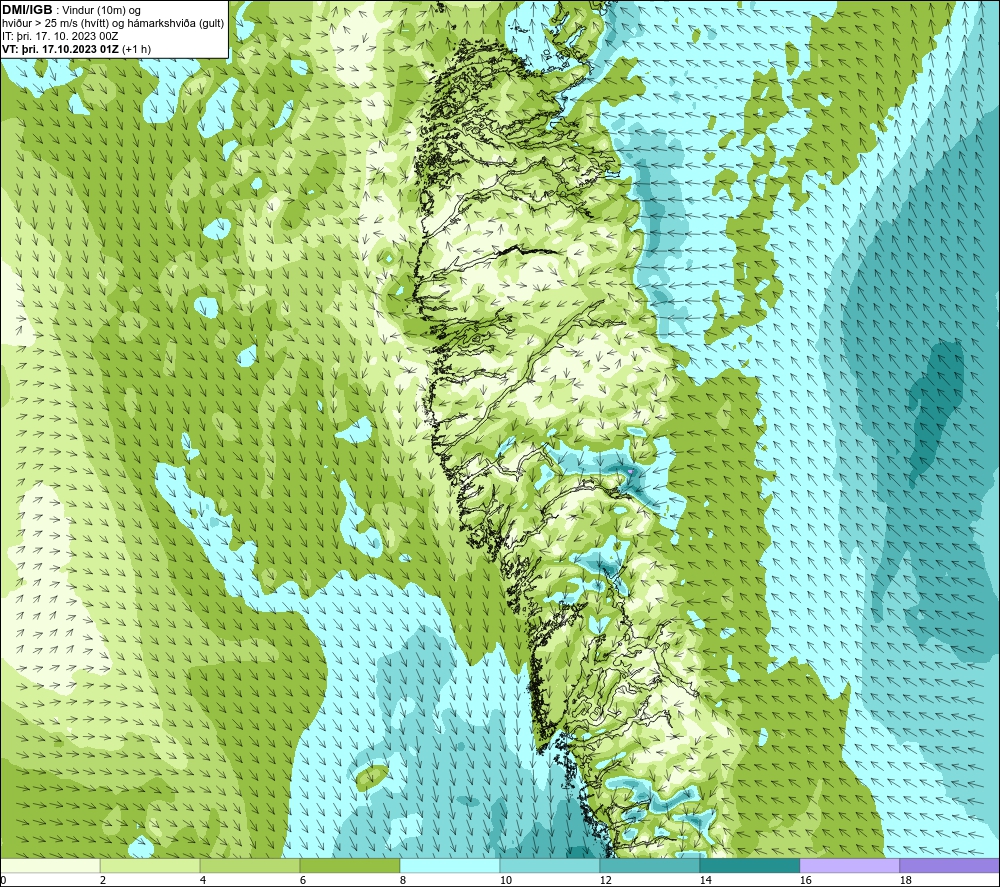Click the purple swatch above 18 m/s

coord(950,865)
